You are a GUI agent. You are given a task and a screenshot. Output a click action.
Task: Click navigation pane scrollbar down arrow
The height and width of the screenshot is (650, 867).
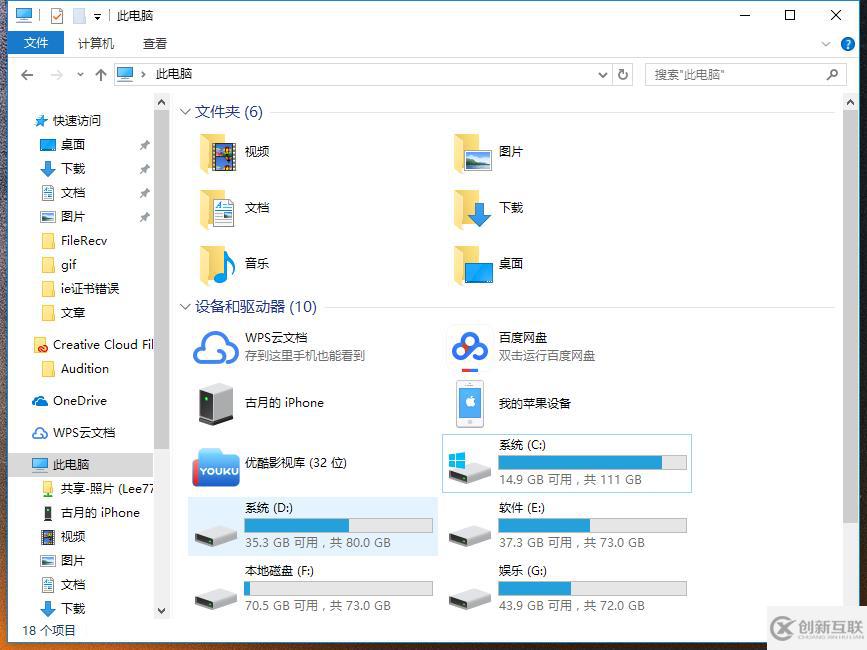161,611
